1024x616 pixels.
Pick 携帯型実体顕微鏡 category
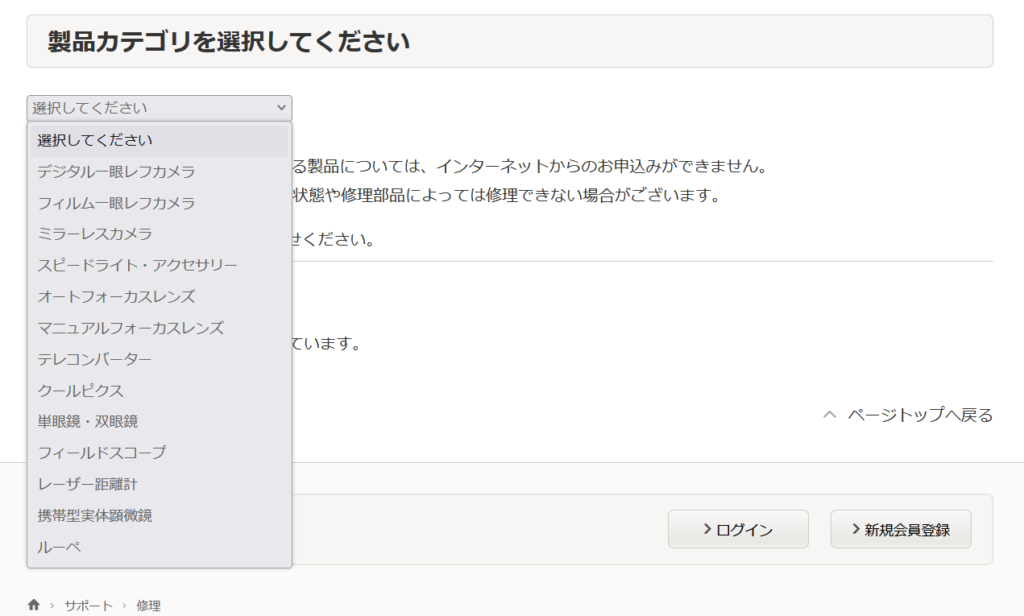tap(95, 516)
